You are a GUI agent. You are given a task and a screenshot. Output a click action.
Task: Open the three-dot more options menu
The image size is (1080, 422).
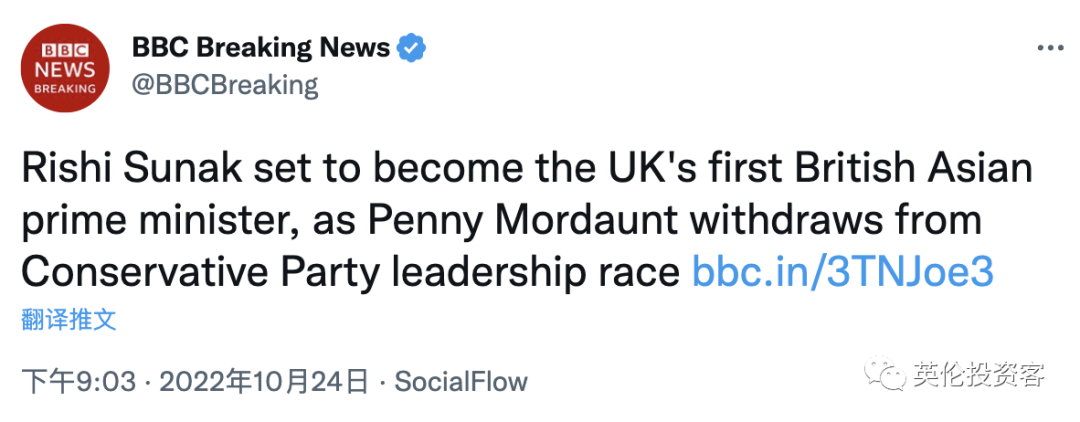(1050, 48)
